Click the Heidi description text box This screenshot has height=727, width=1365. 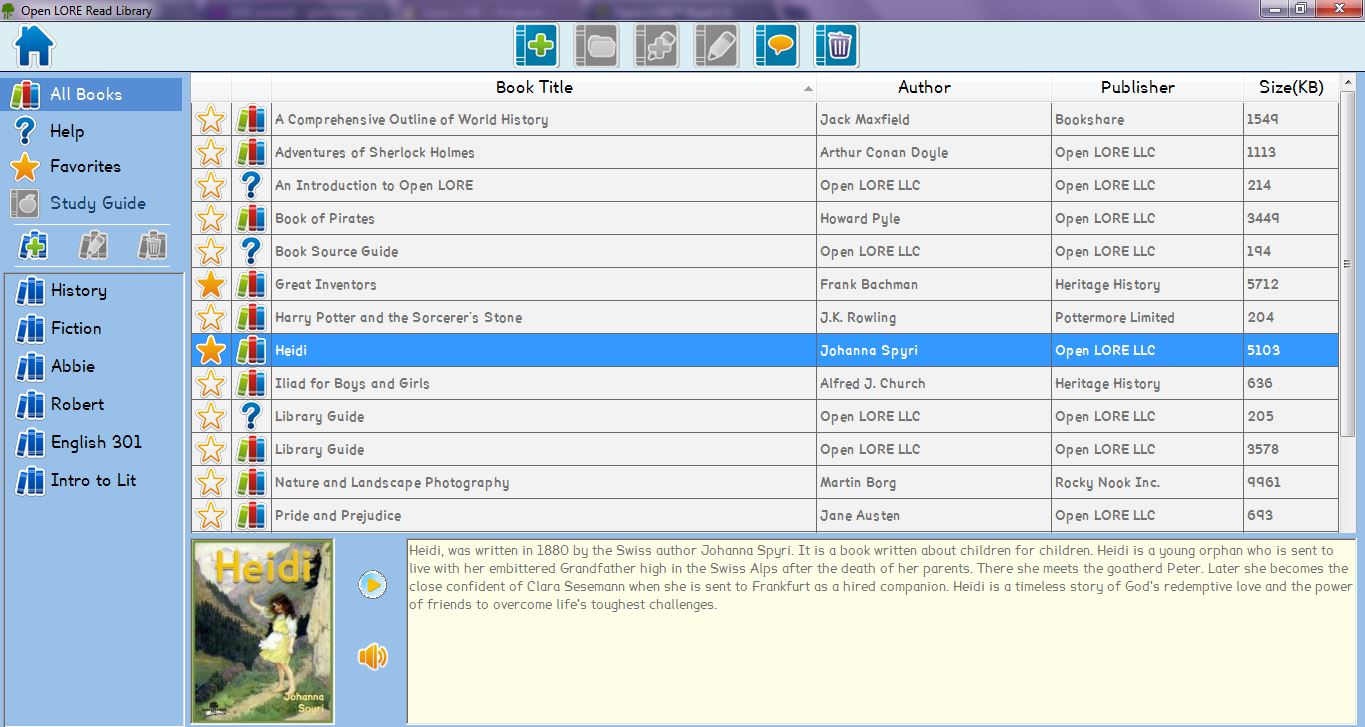click(881, 631)
